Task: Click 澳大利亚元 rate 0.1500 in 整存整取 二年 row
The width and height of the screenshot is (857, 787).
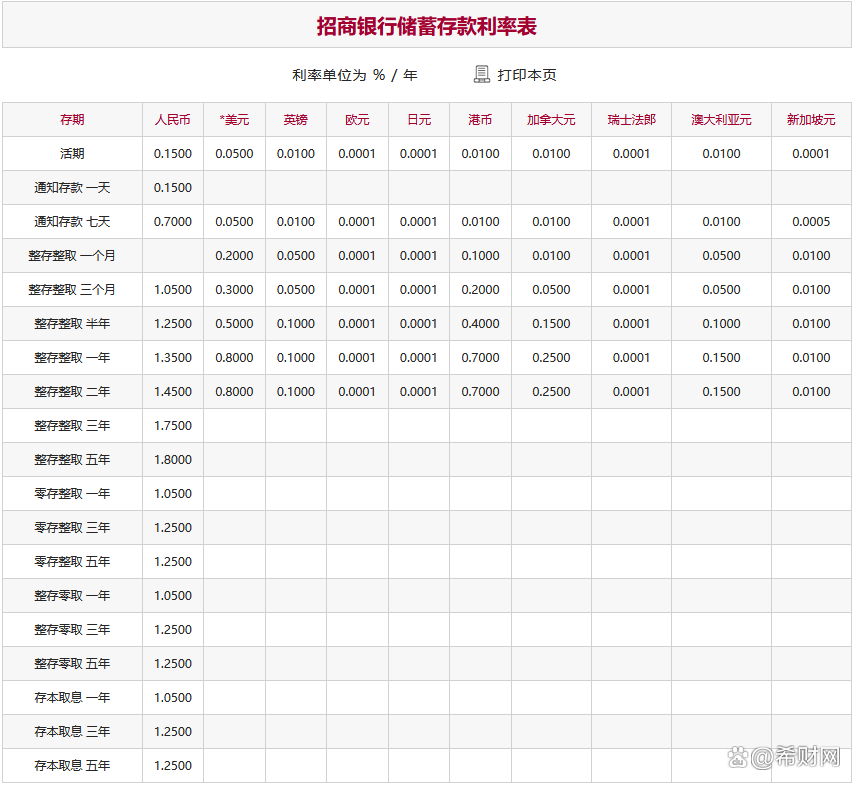Action: point(721,391)
